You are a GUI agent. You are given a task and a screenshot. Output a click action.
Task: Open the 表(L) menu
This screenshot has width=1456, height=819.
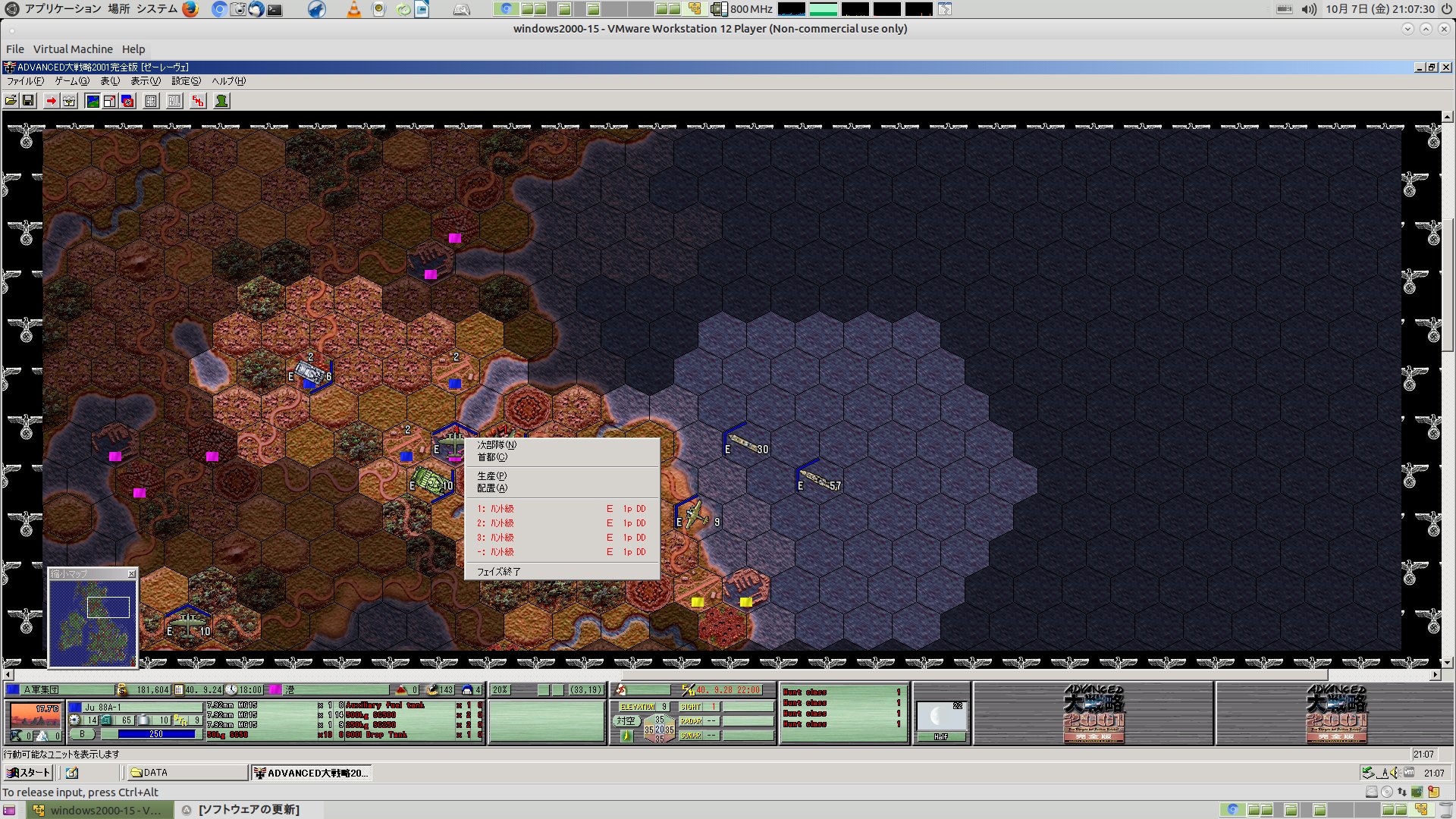tap(110, 81)
